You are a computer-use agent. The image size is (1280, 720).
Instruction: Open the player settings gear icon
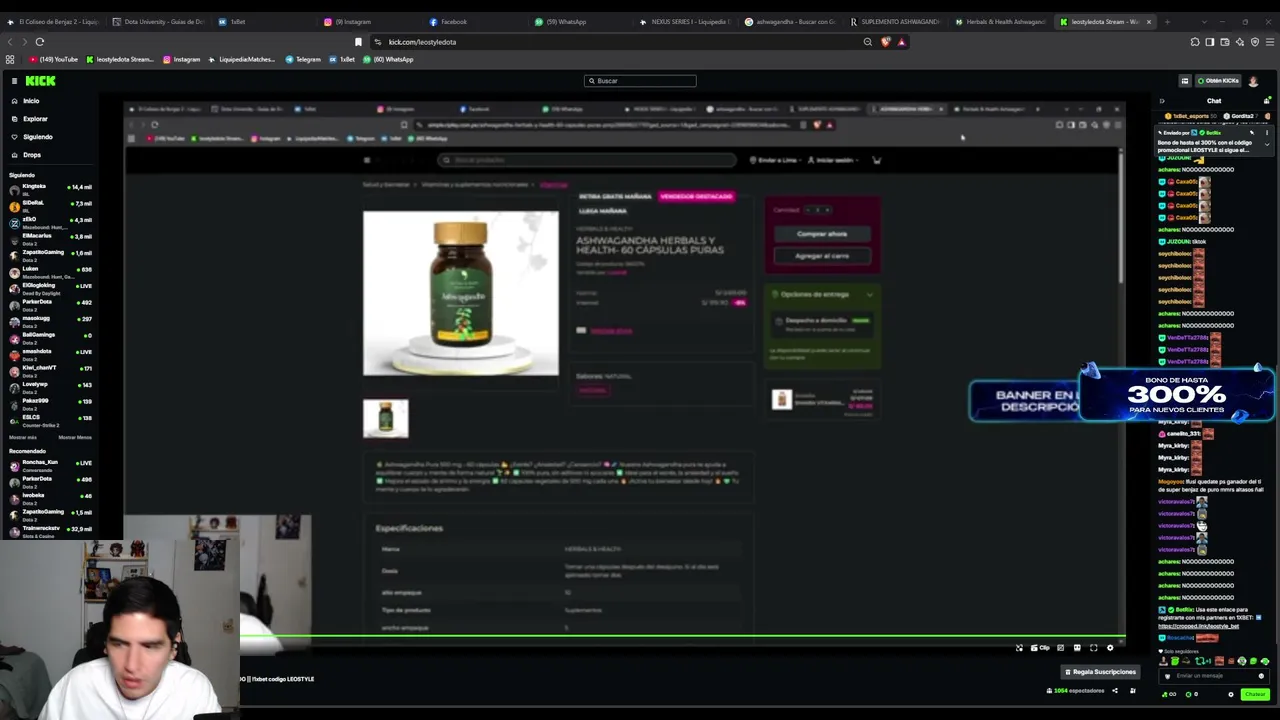(x=1110, y=648)
